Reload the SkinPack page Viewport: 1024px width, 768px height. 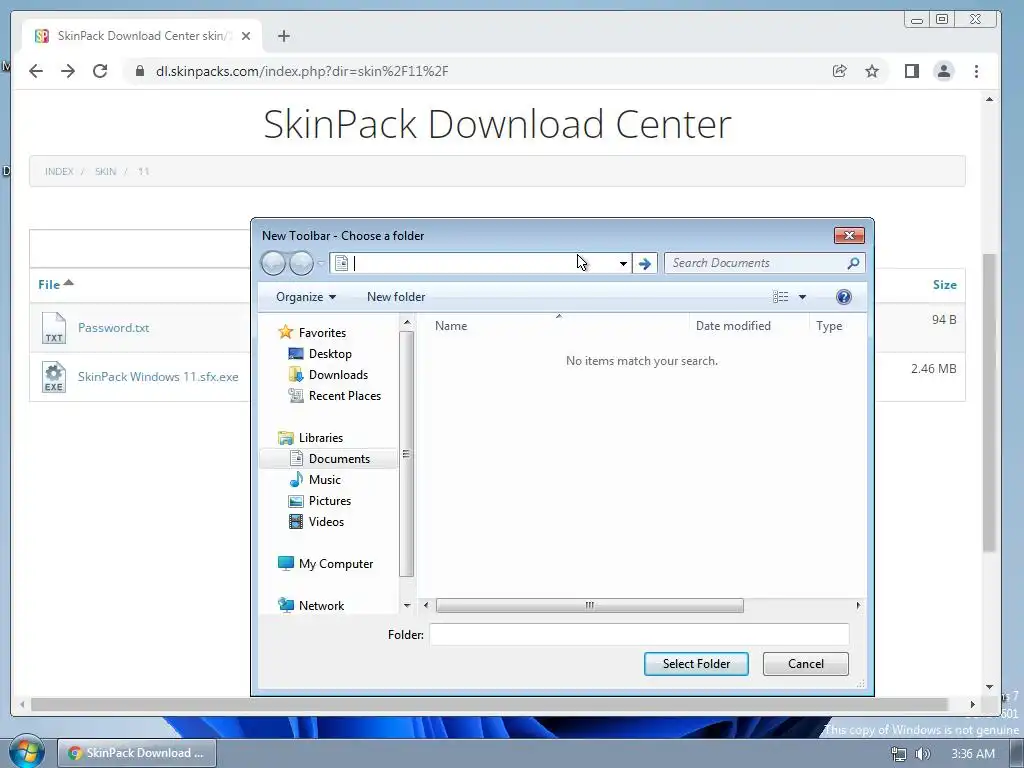coord(100,71)
